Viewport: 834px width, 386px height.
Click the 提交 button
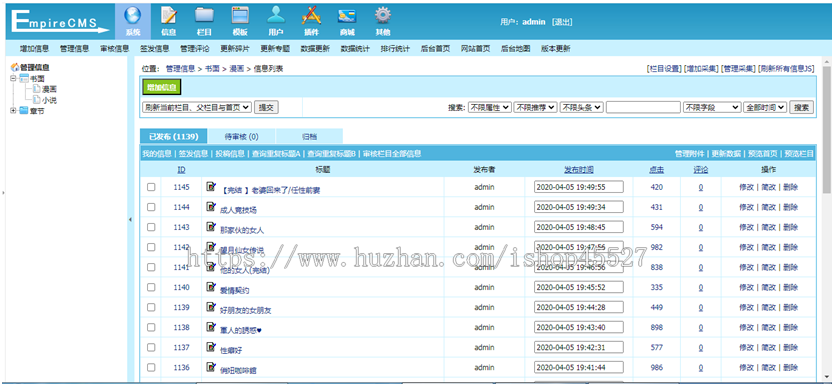(266, 107)
